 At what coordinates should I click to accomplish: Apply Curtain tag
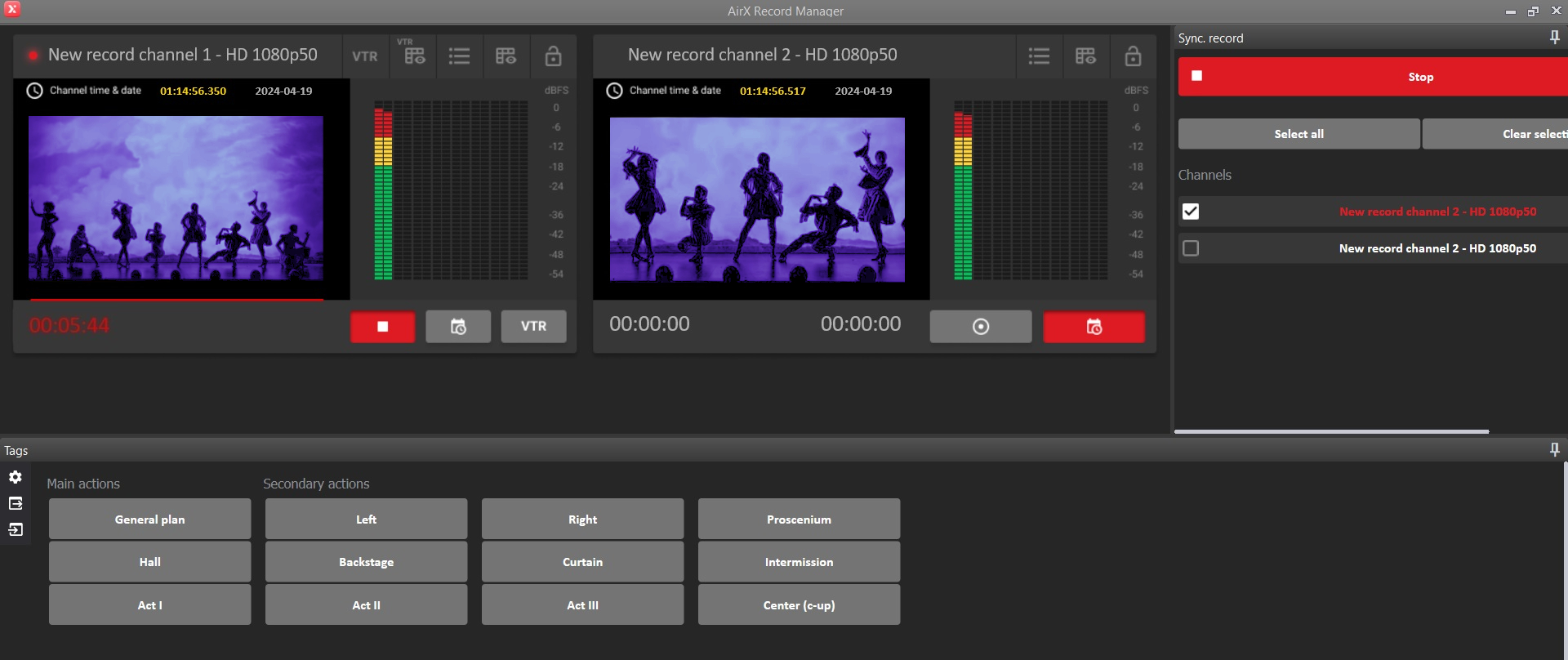coord(582,562)
